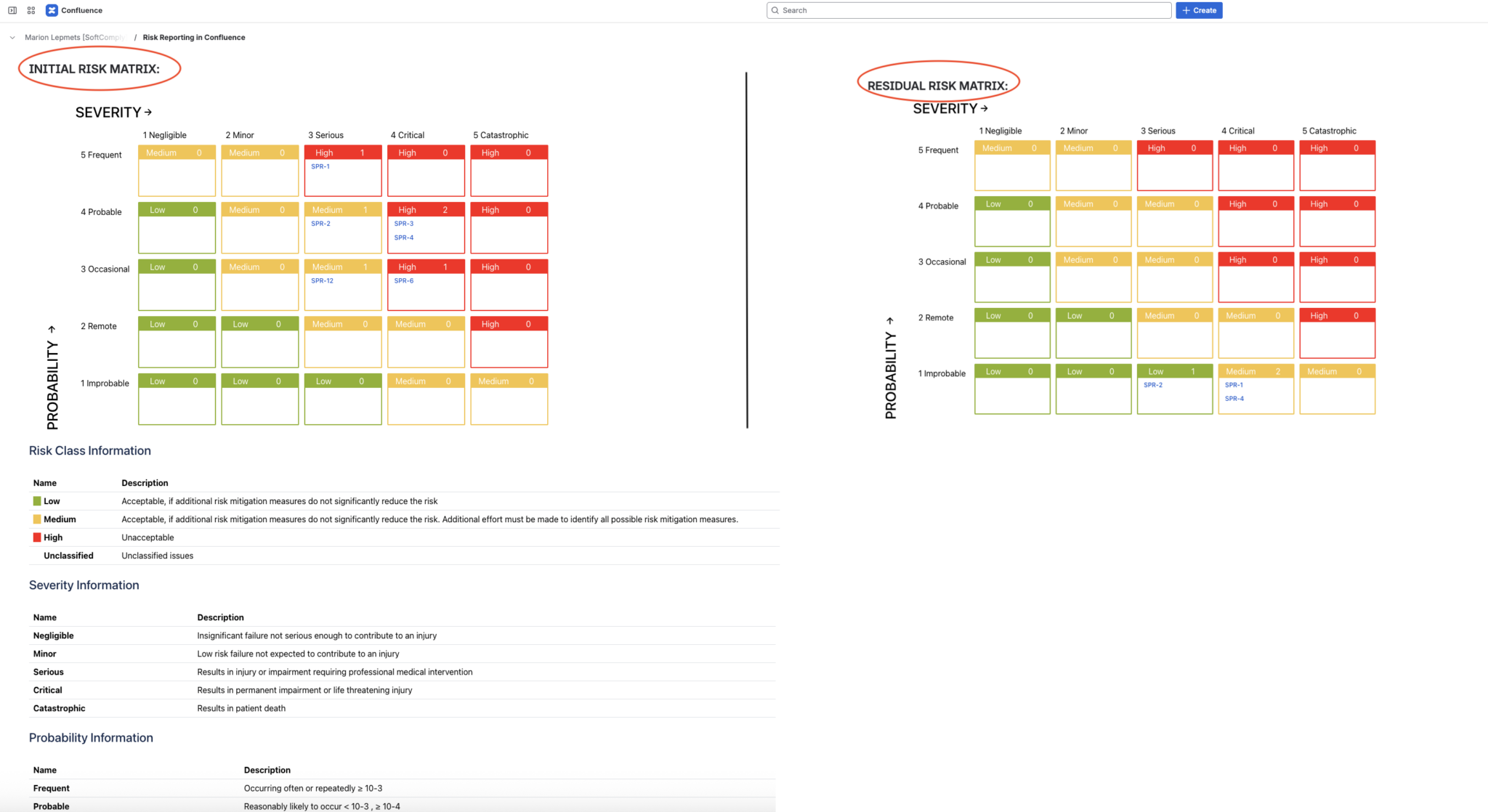This screenshot has width=1488, height=812.
Task: Click the Low cell for Improbable Negligible
Action: [177, 398]
